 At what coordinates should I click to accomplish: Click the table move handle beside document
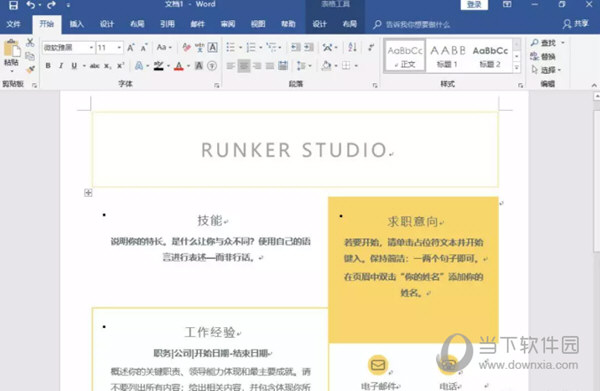tap(88, 193)
